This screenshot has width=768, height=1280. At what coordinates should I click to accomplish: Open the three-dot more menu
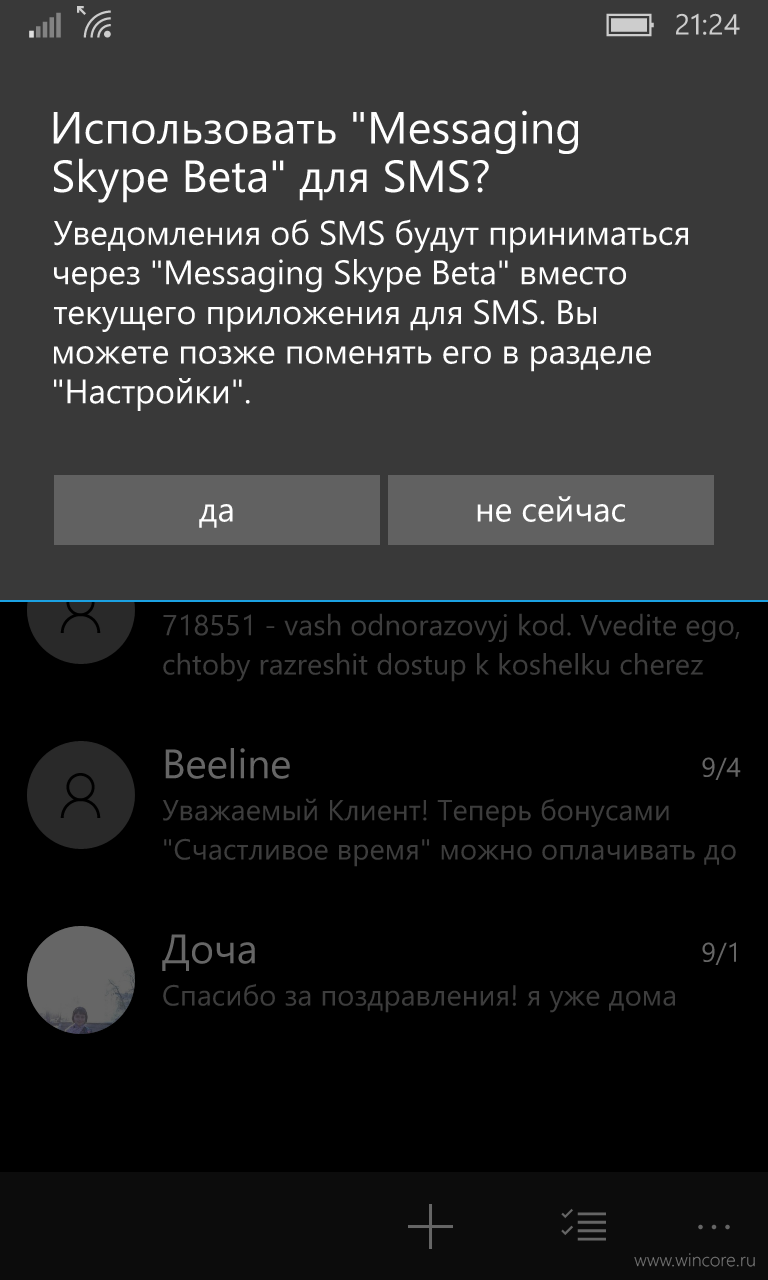[x=714, y=1226]
